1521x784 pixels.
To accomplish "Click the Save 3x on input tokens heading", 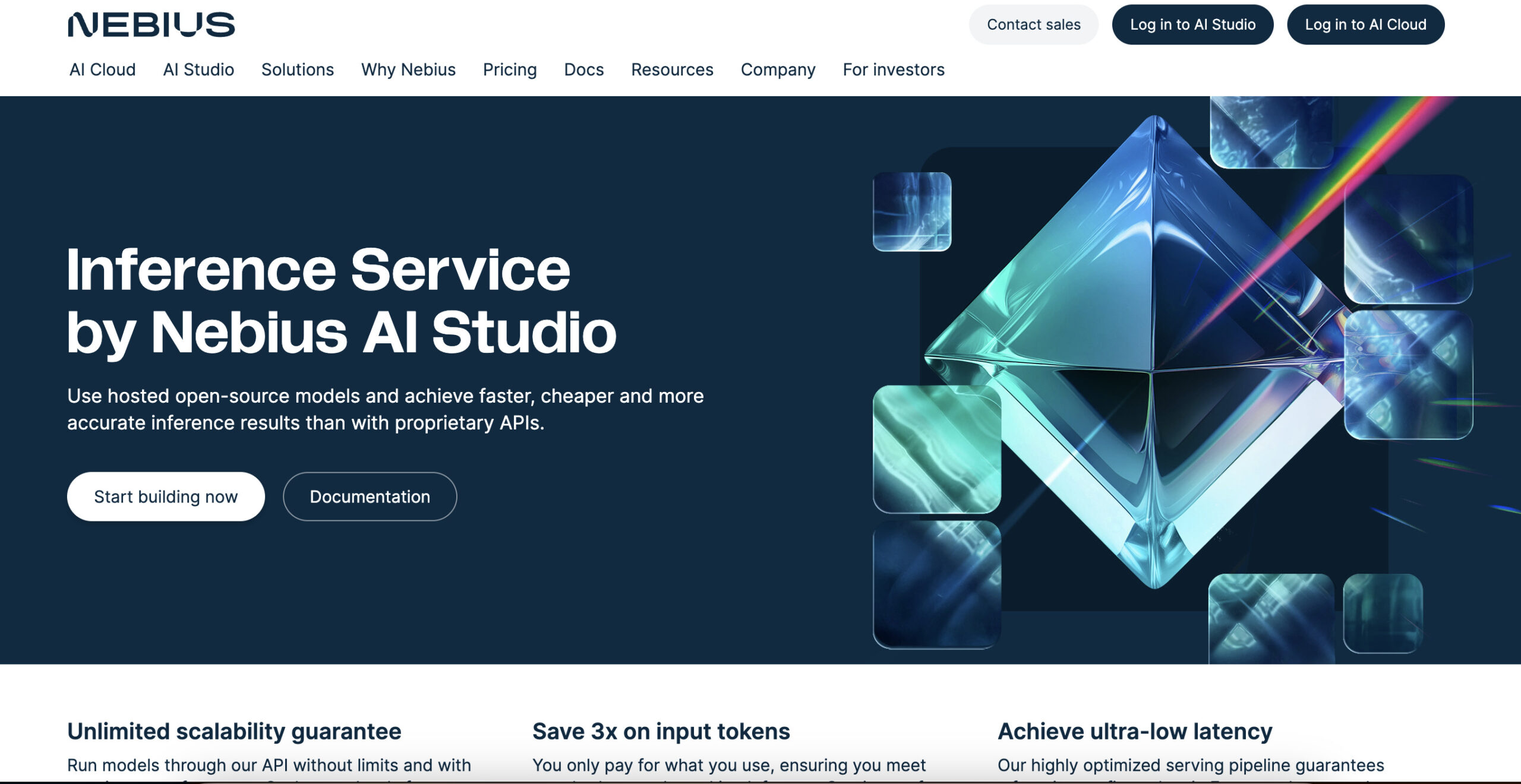I will (x=661, y=731).
